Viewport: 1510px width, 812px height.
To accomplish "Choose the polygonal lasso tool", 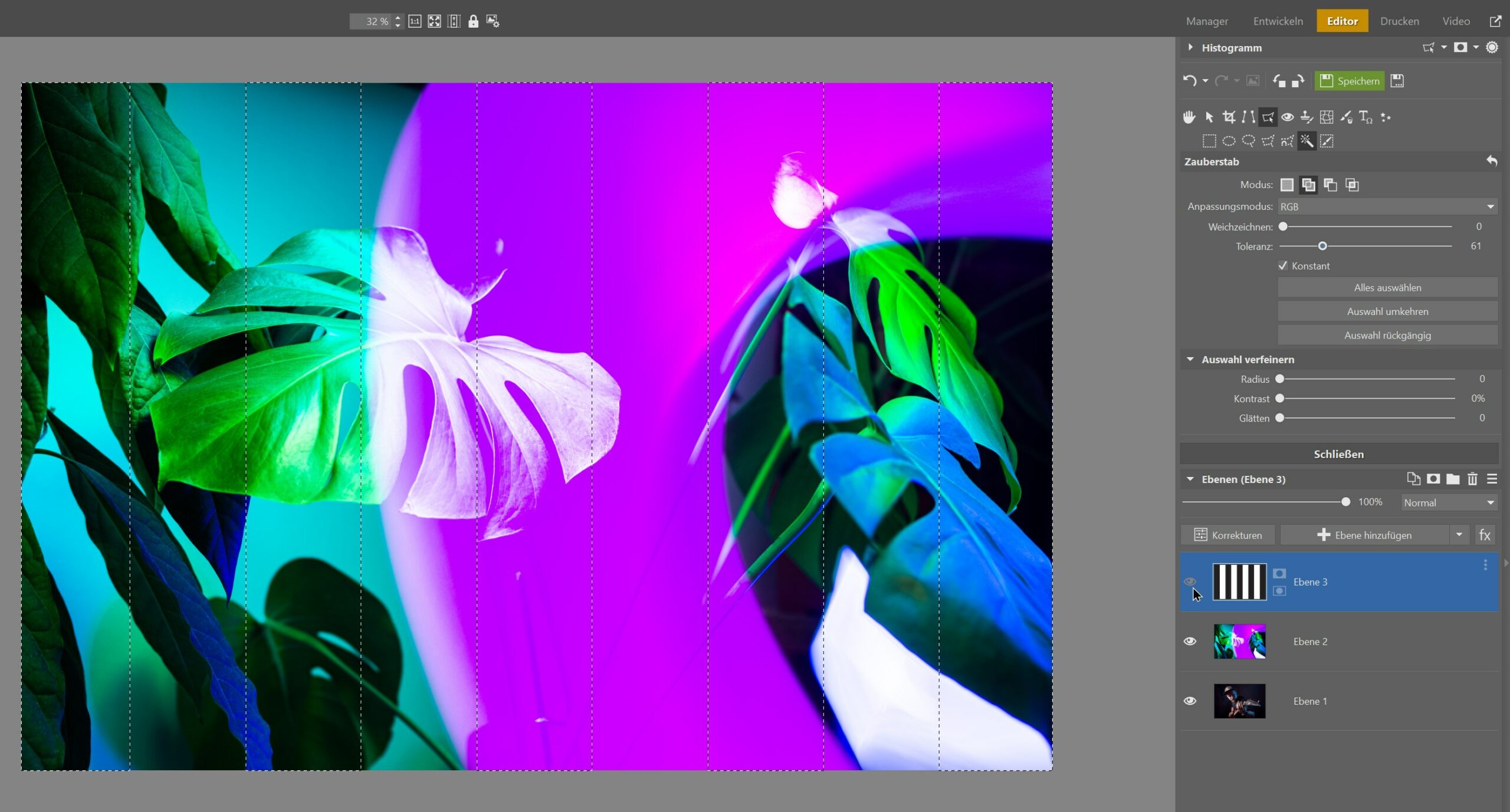I will (1268, 141).
